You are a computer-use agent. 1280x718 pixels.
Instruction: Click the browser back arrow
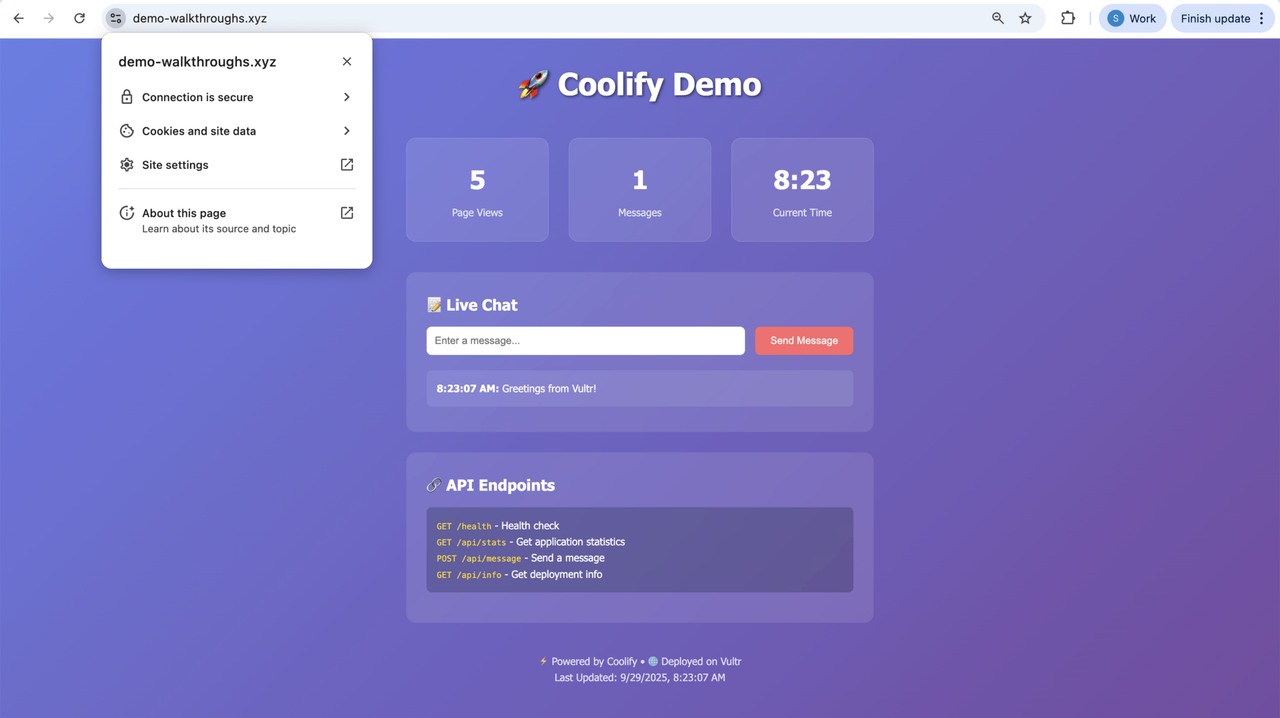(x=18, y=18)
